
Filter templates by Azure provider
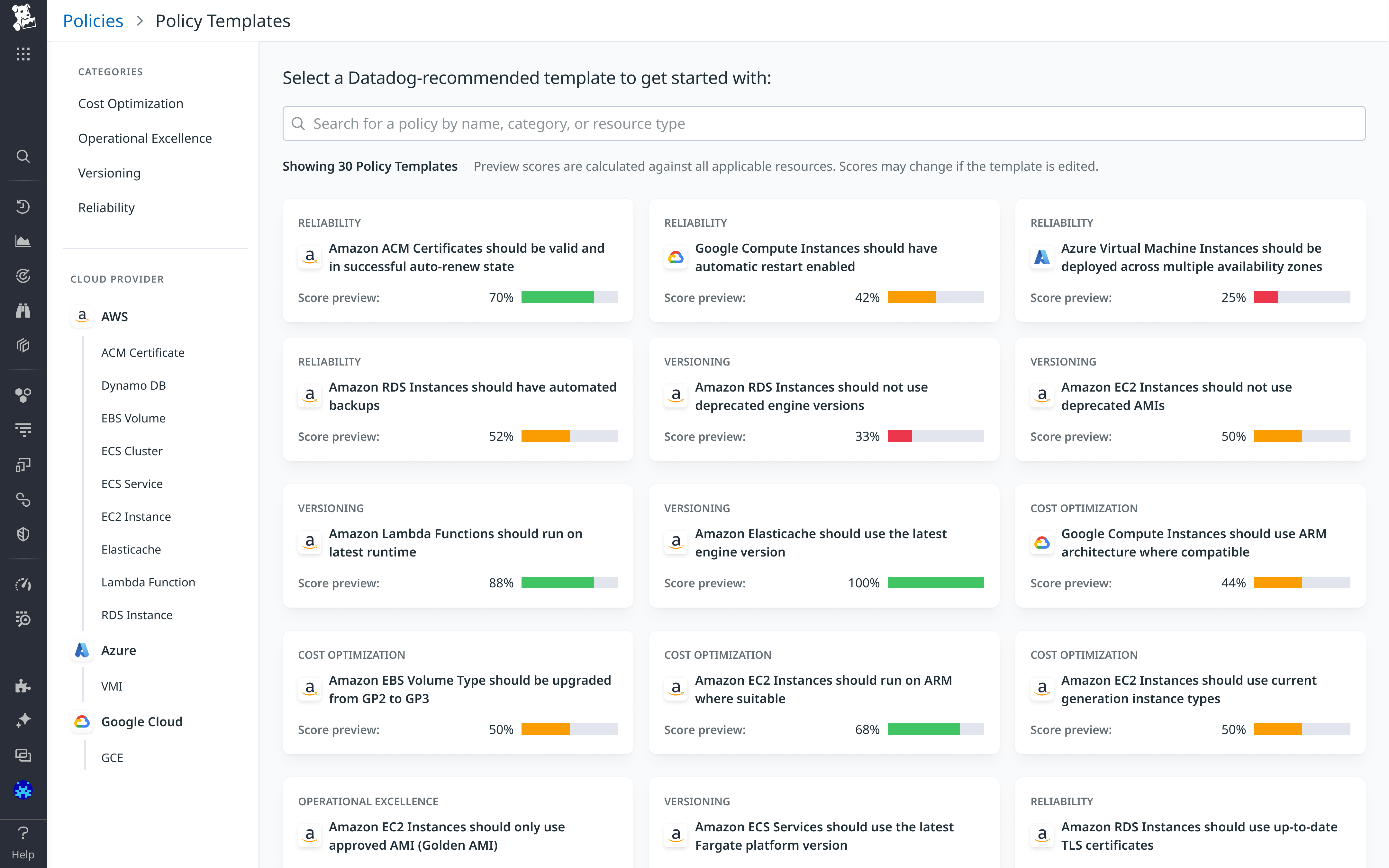coord(119,650)
